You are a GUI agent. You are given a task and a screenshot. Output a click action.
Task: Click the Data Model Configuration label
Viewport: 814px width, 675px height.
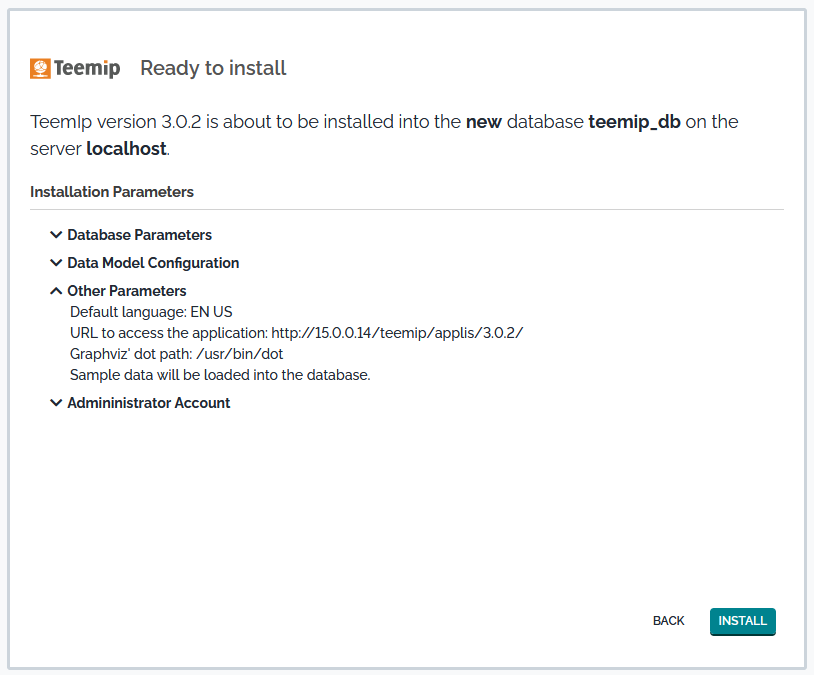153,263
